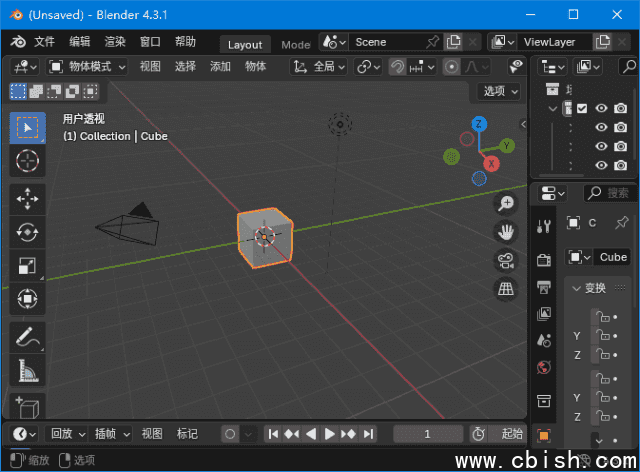The height and width of the screenshot is (472, 640).
Task: Select the extend selection mode icon
Action: (36, 91)
